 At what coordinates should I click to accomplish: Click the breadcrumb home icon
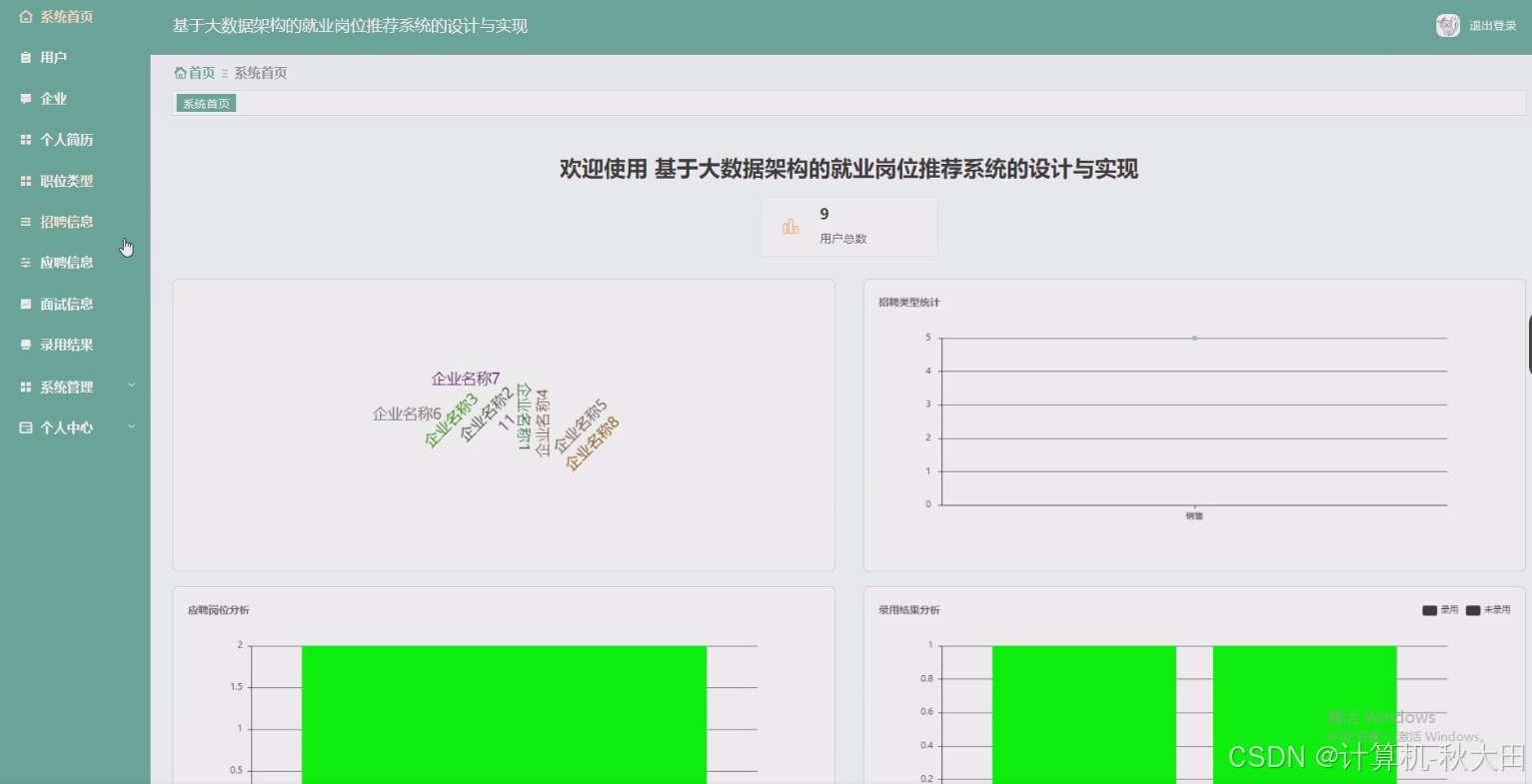pos(180,73)
